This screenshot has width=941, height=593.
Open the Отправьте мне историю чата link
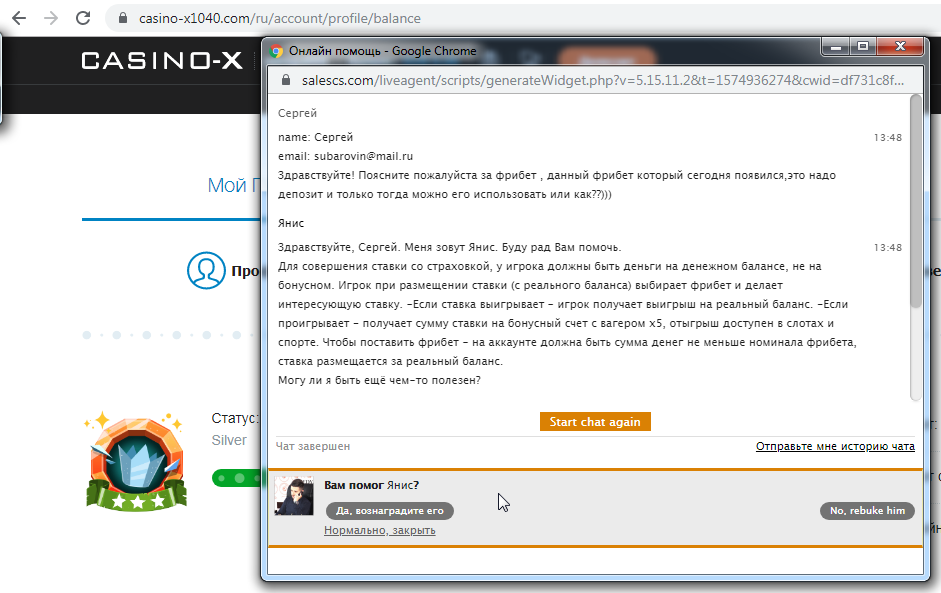click(835, 447)
